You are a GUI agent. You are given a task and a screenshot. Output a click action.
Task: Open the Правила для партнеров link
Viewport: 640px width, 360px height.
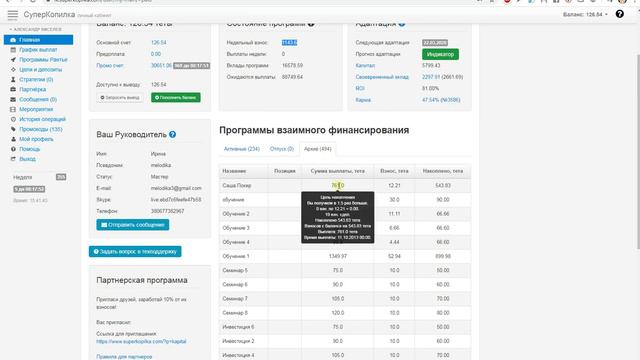pos(124,357)
